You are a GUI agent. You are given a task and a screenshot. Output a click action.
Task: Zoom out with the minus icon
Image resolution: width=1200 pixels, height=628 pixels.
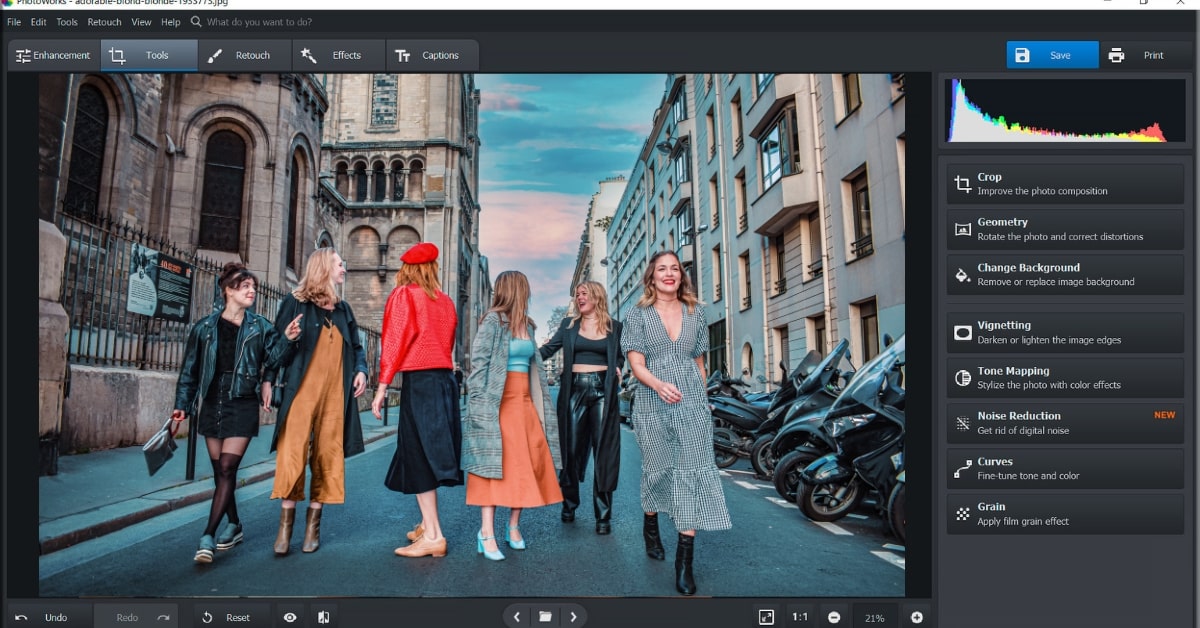tap(834, 617)
